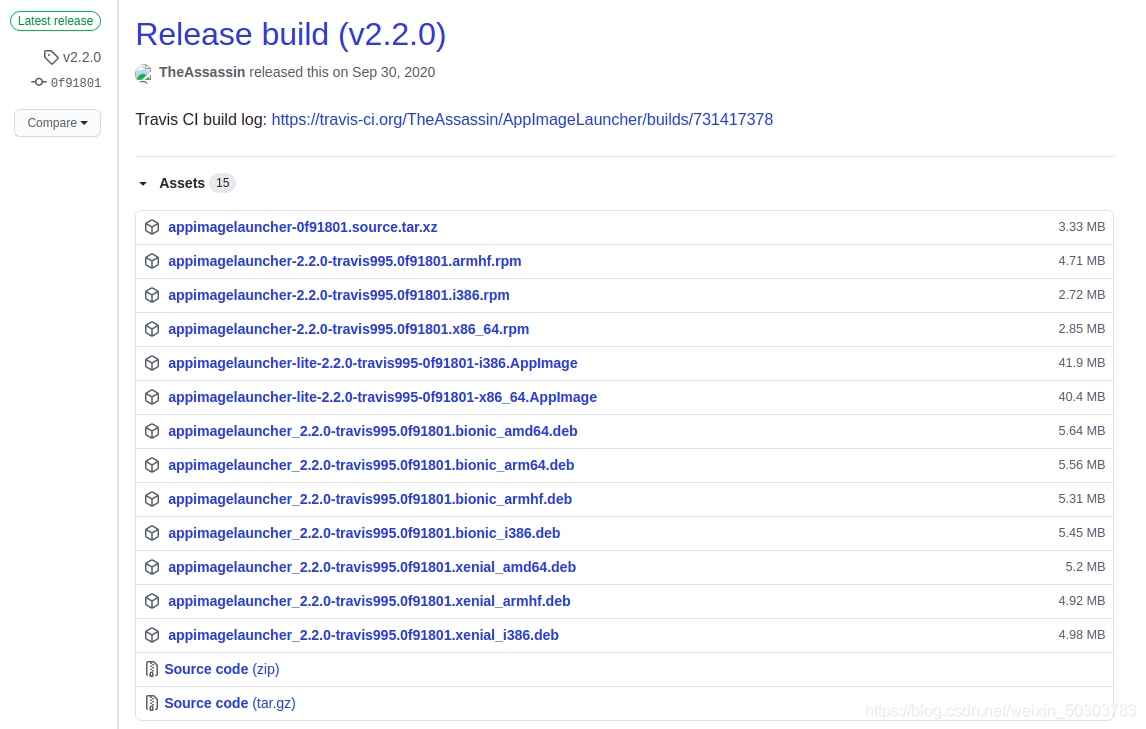Click the zip file icon beside Source code (tar.gz)
1146x729 pixels.
coord(152,703)
